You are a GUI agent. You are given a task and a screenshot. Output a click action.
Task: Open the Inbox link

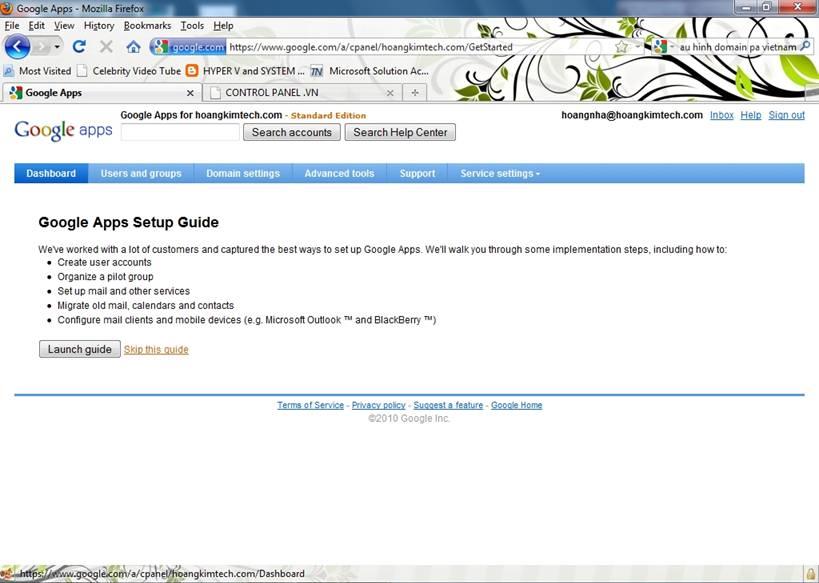[722, 115]
